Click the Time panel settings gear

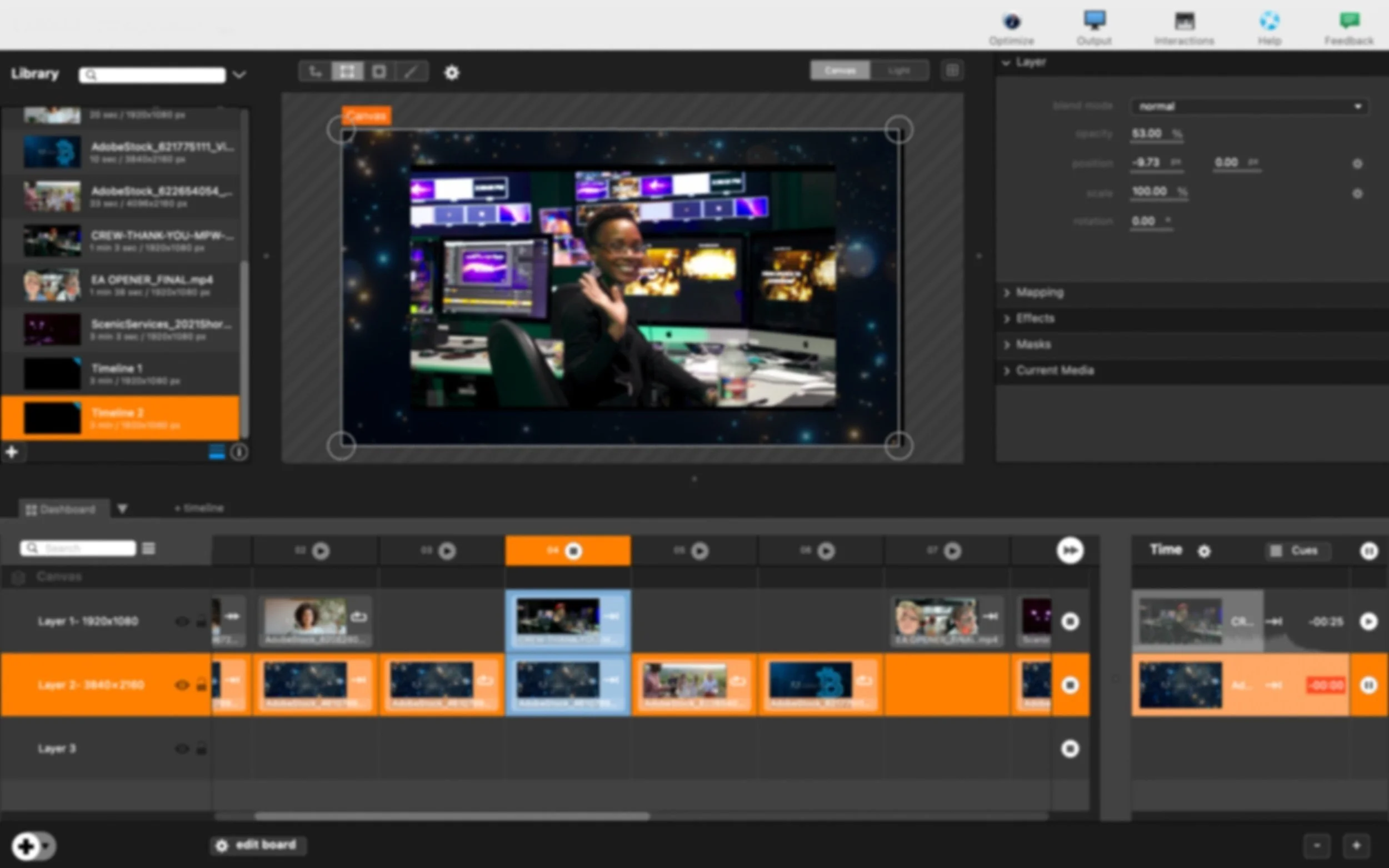pyautogui.click(x=1204, y=551)
